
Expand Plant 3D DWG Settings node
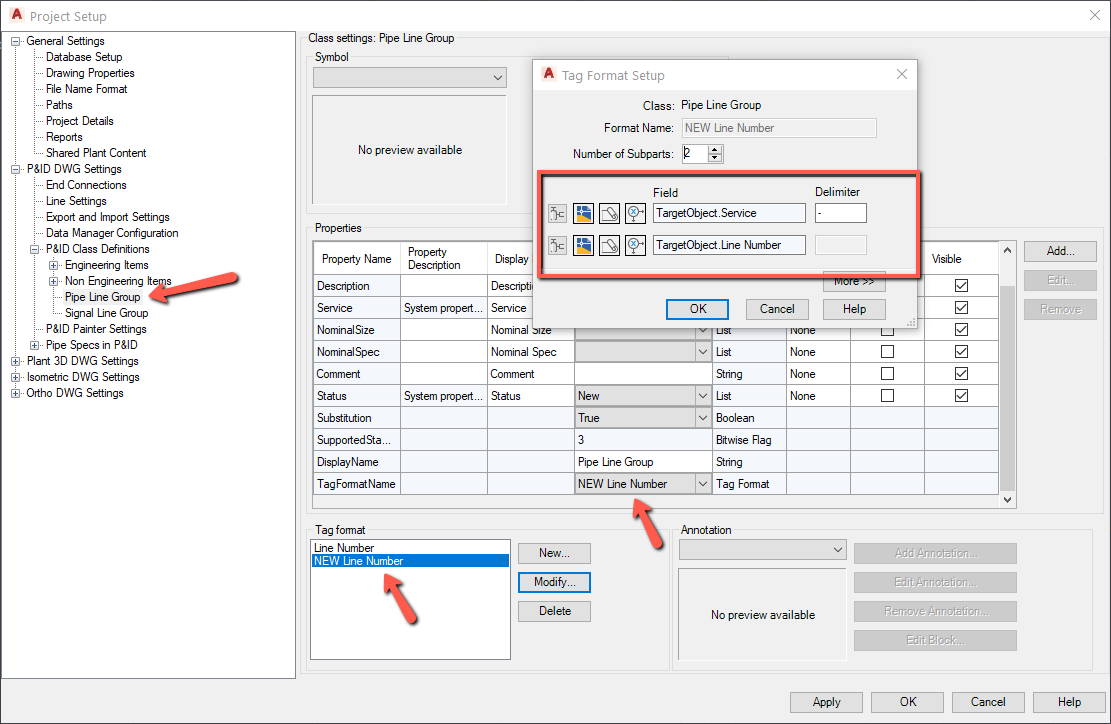[x=16, y=361]
